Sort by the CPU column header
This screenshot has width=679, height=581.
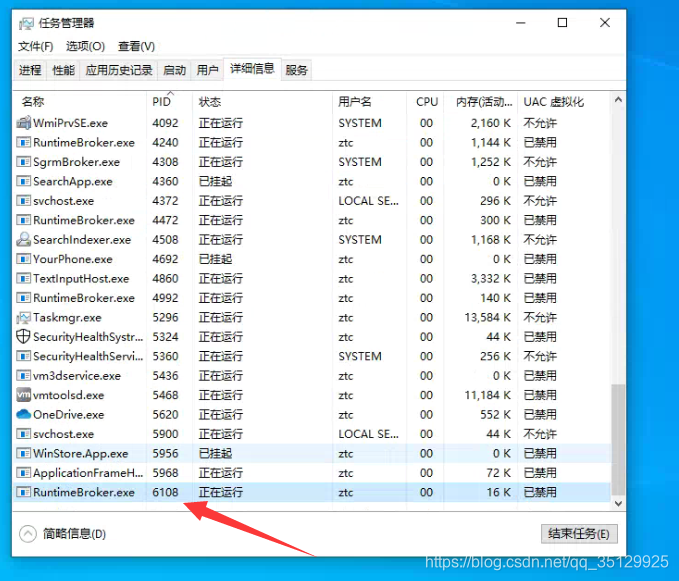(425, 102)
